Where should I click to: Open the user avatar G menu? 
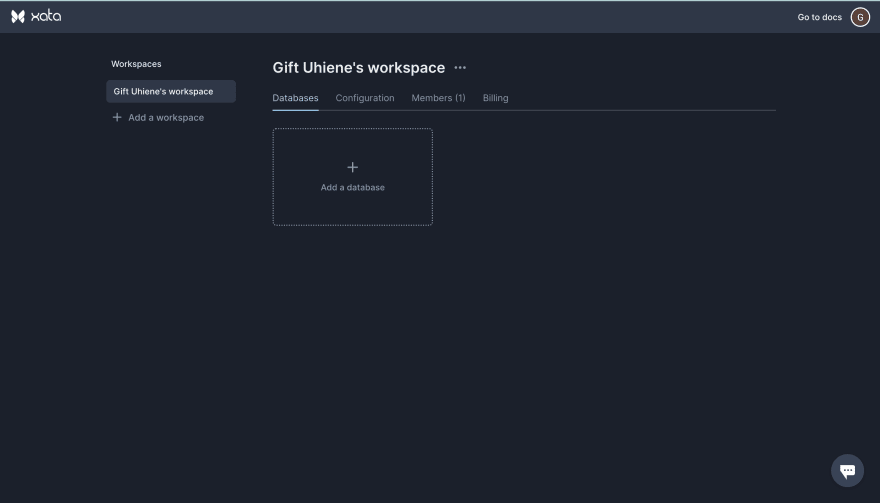(860, 17)
